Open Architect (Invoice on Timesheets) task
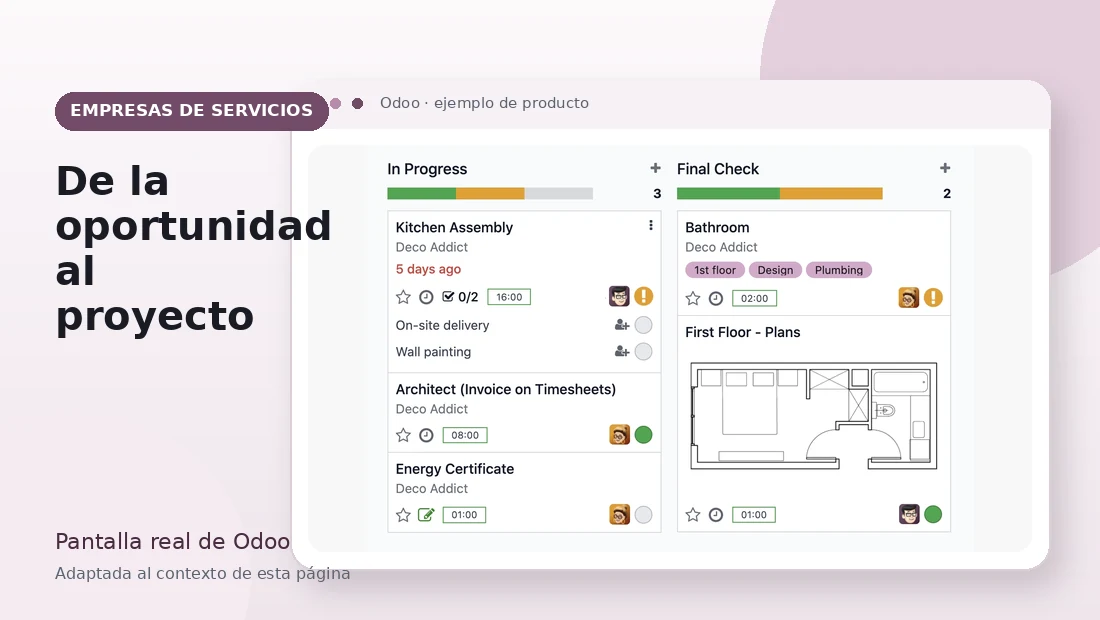Screen dimensions: 1100x620 506,389
